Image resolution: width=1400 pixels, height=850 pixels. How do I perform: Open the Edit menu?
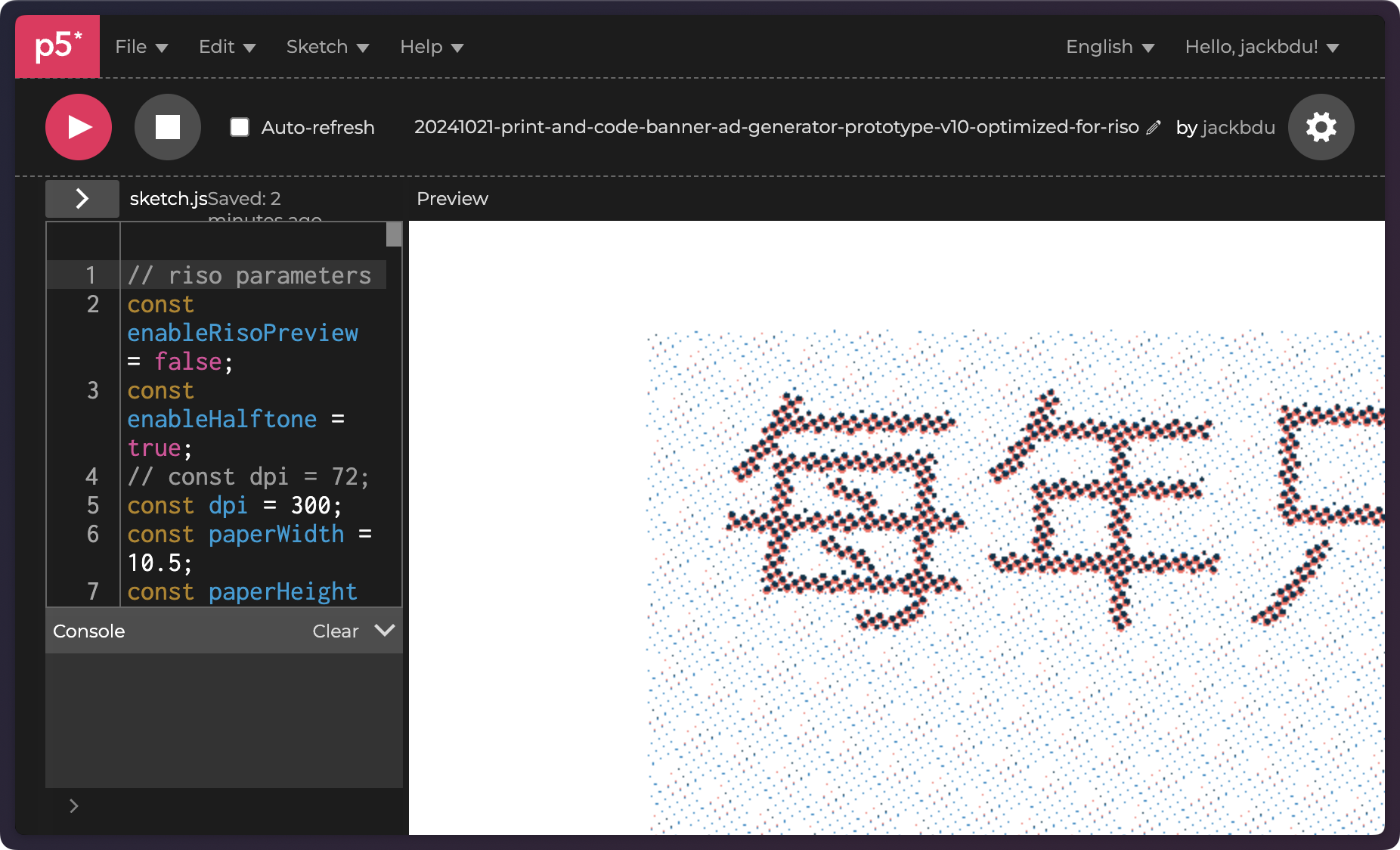pyautogui.click(x=227, y=47)
